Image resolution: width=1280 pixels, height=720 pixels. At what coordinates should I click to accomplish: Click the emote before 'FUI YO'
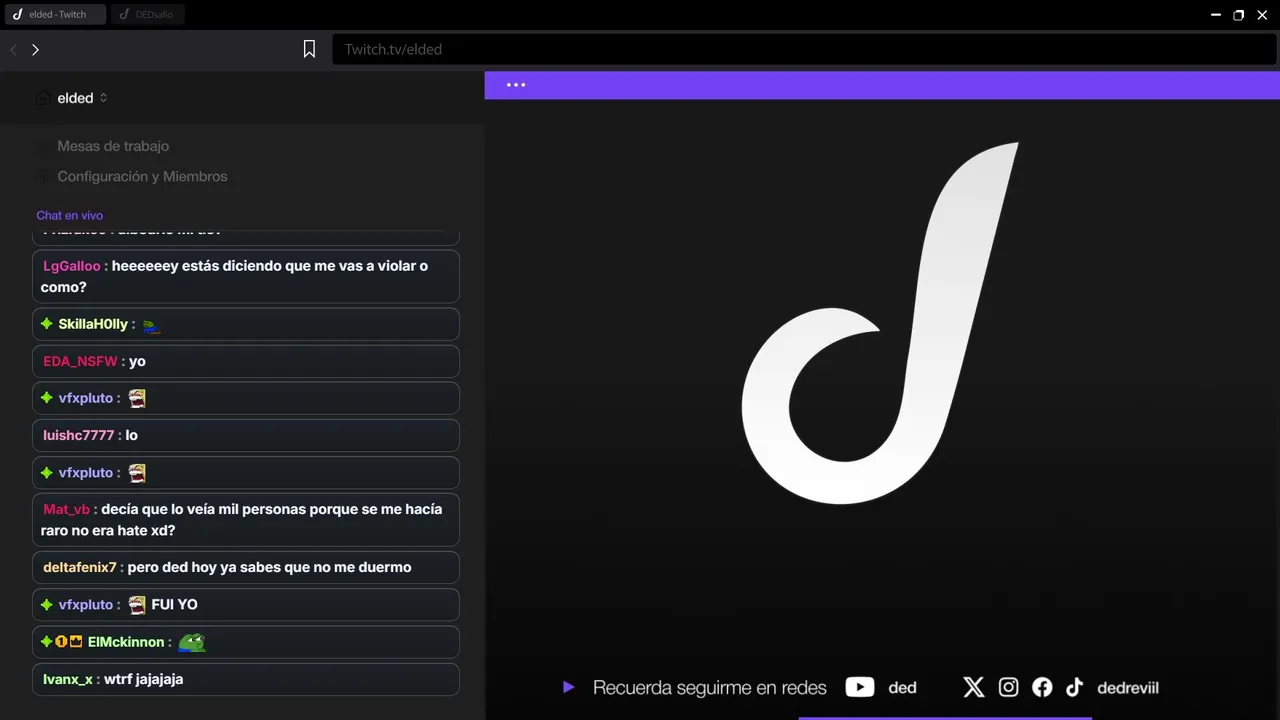tap(137, 605)
